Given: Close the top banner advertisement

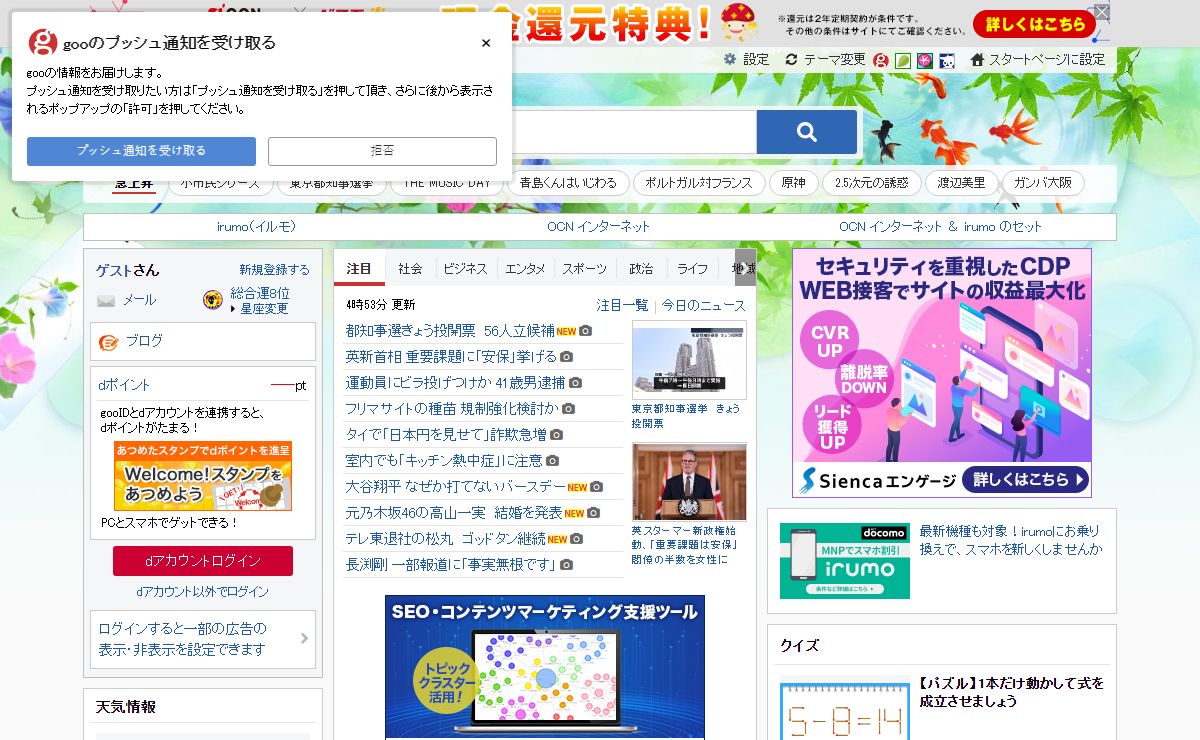Looking at the screenshot, I should coord(1101,11).
